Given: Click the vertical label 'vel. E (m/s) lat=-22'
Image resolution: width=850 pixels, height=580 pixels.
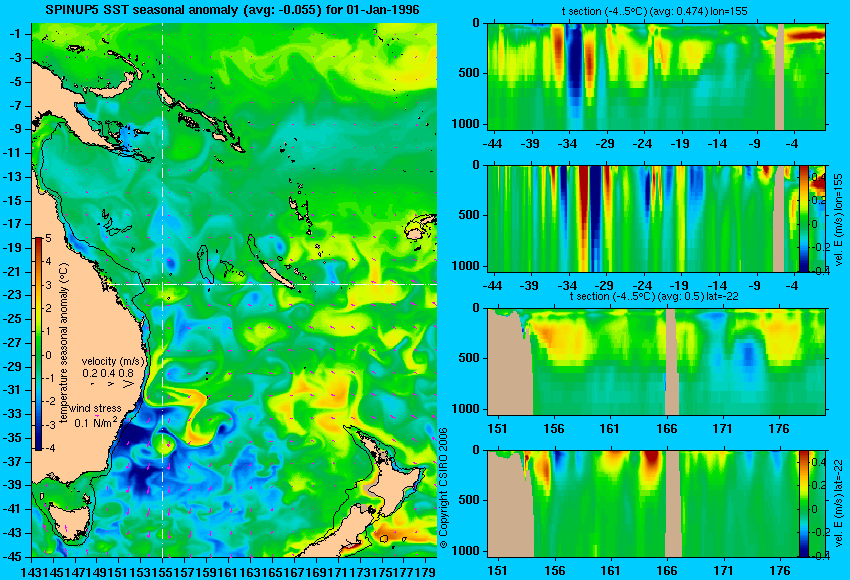Looking at the screenshot, I should [x=839, y=505].
